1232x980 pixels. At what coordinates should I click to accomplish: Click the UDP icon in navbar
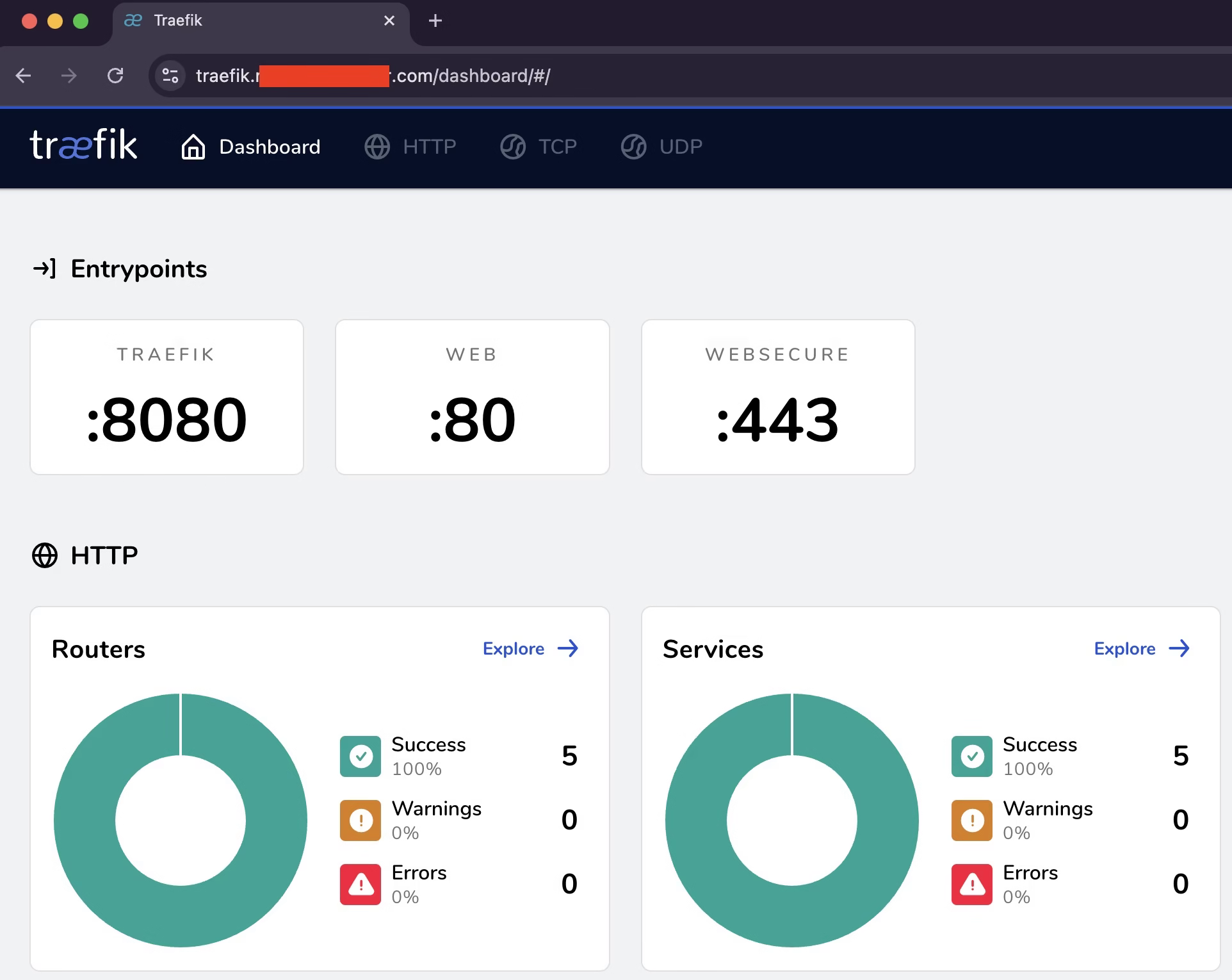point(634,147)
